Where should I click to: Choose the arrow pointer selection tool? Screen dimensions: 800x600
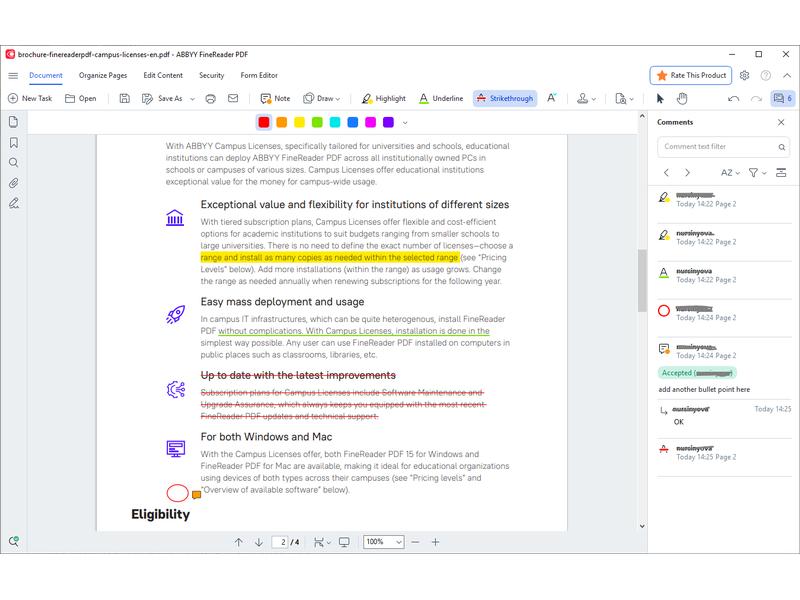click(660, 98)
